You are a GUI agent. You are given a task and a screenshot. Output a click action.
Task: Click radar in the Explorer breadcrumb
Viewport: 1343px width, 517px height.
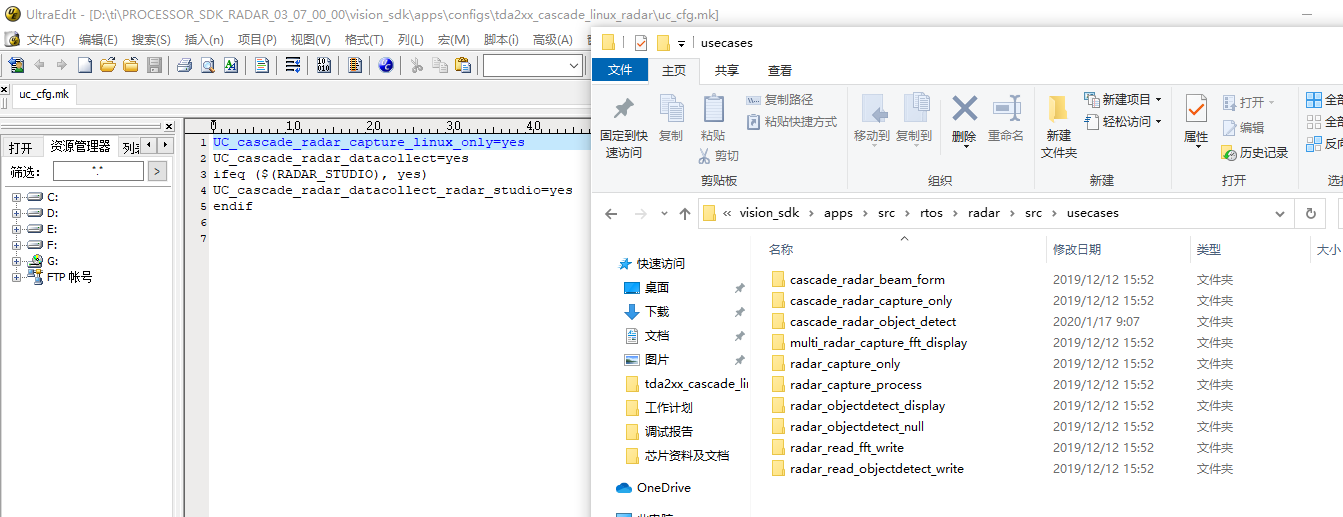(985, 213)
